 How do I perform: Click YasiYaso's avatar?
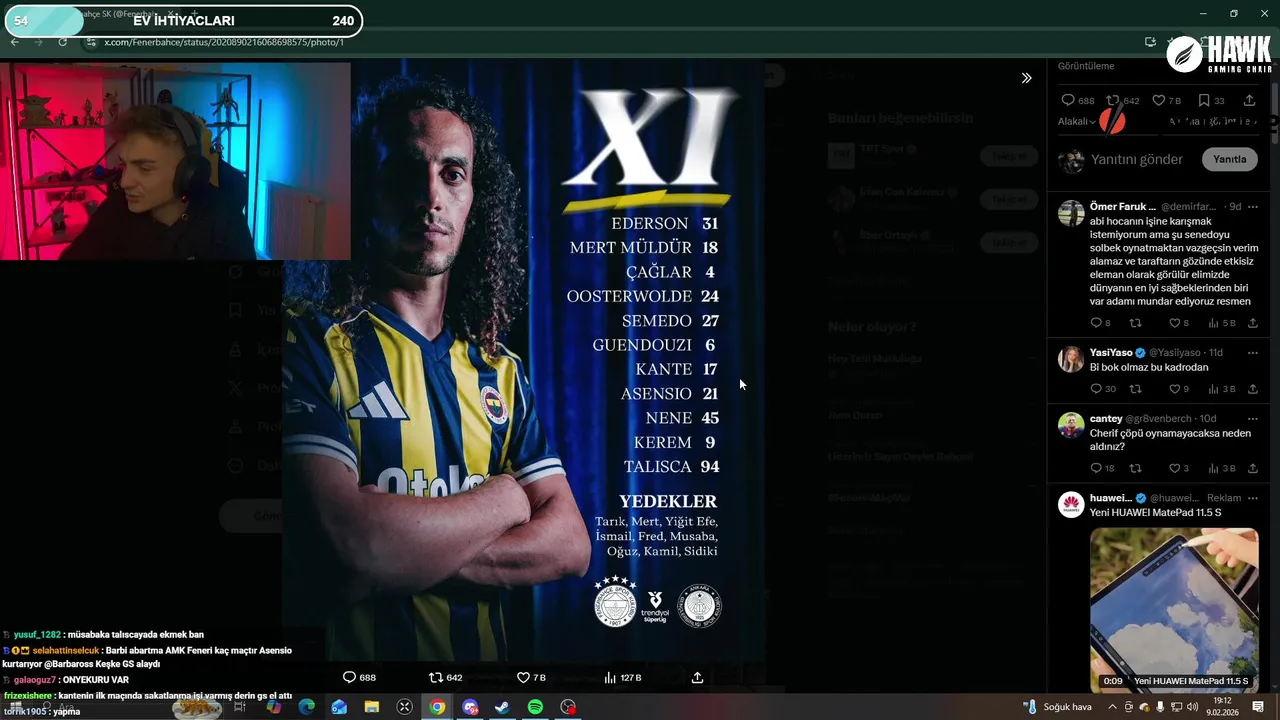coord(1071,359)
